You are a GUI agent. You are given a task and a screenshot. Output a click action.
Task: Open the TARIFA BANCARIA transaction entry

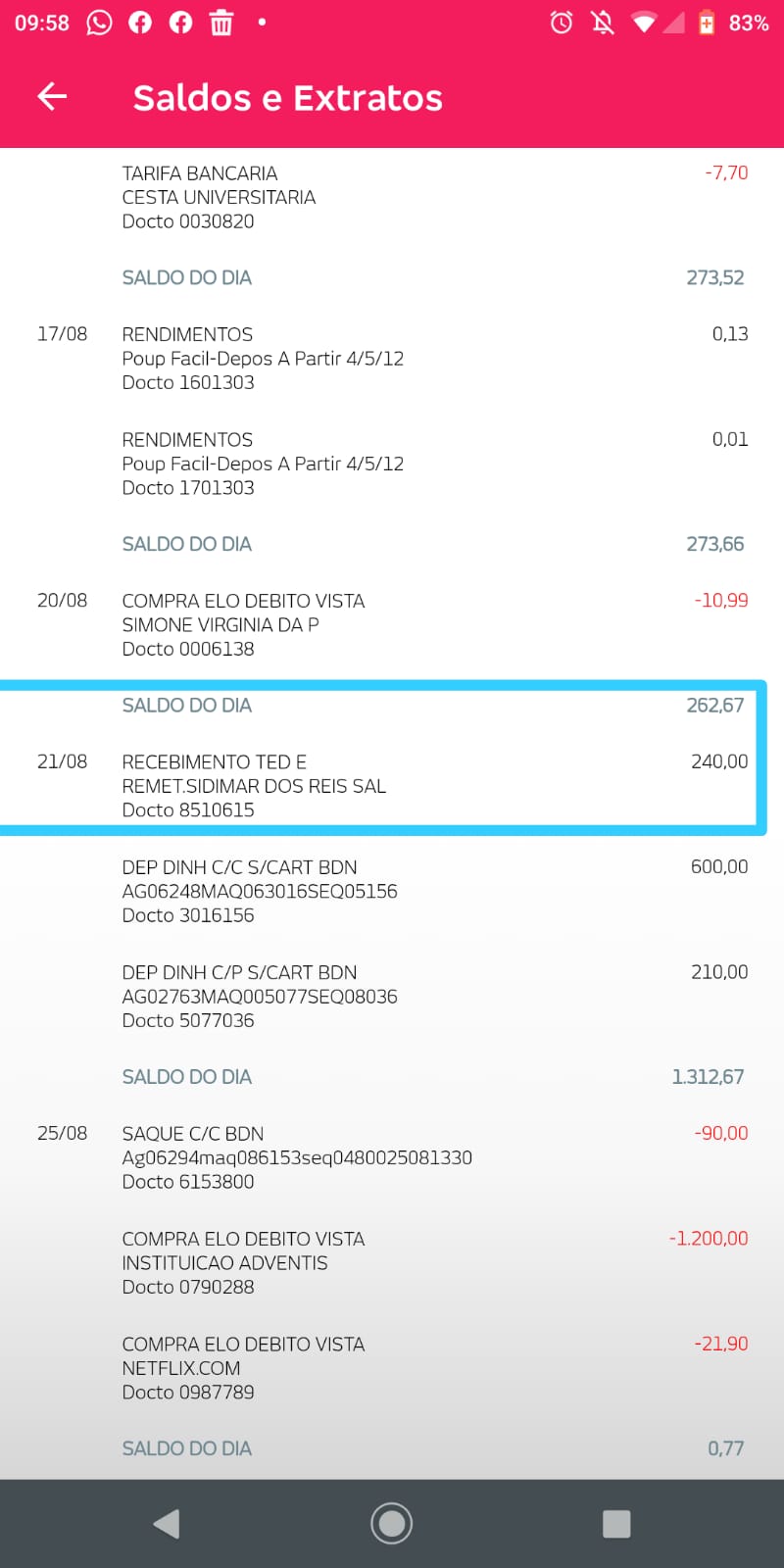(x=392, y=197)
